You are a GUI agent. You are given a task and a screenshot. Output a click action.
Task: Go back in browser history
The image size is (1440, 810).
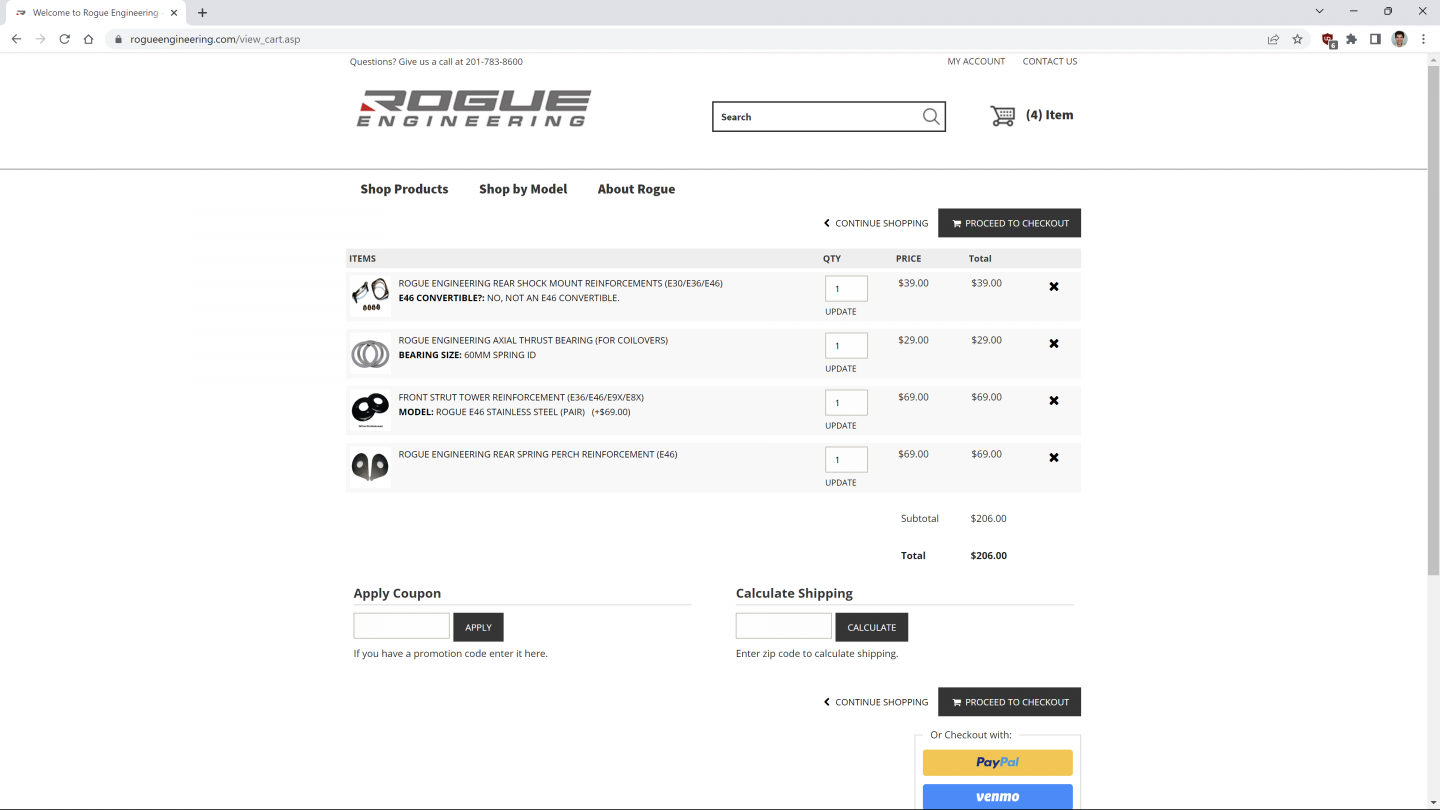tap(16, 39)
